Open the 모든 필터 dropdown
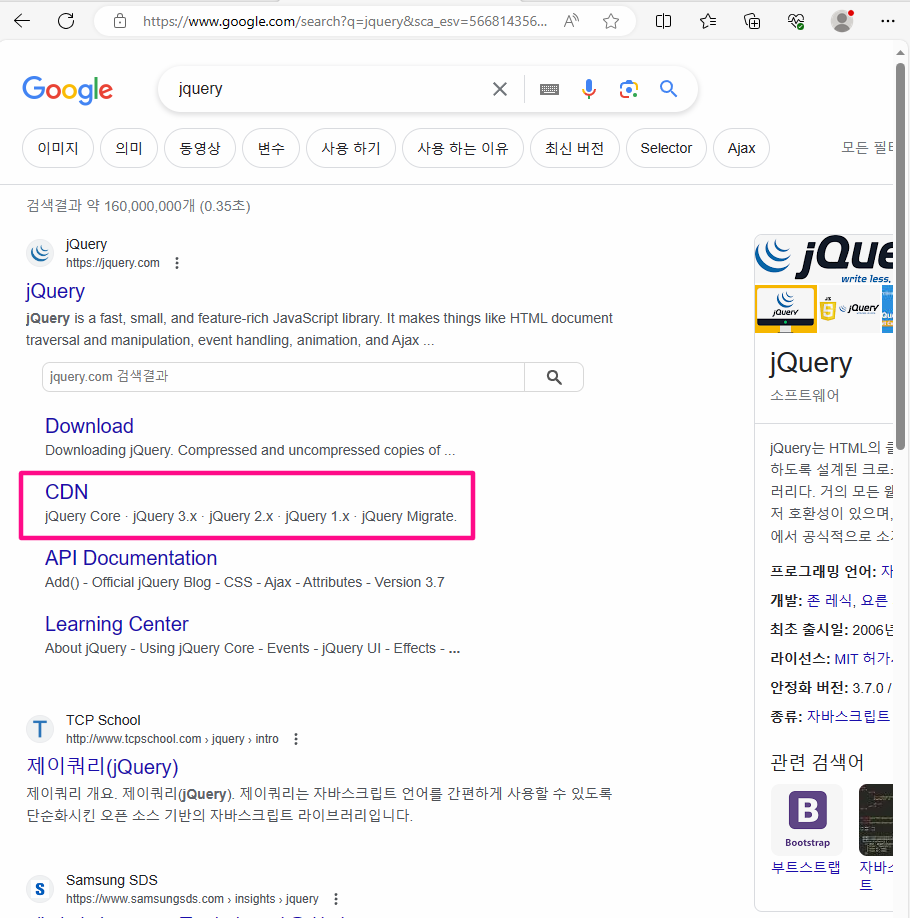910x918 pixels. coord(867,148)
